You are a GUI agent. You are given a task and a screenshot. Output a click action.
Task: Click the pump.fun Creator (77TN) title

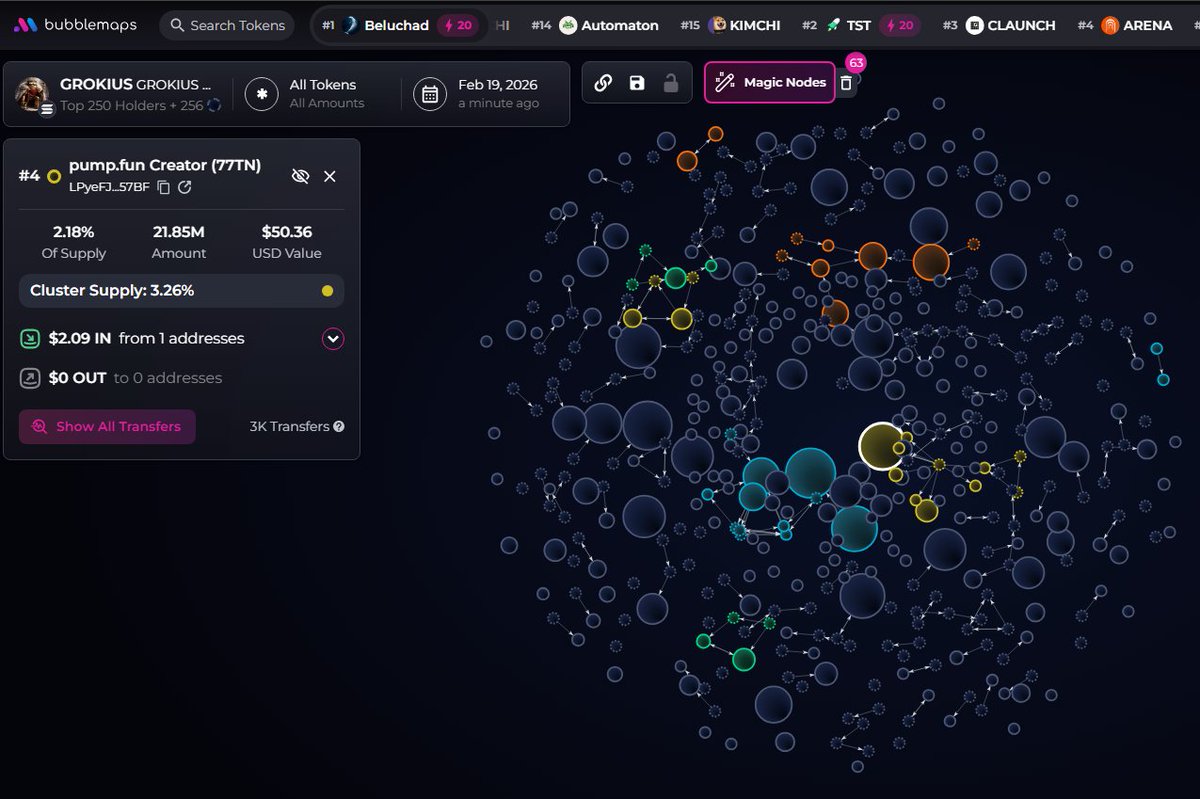click(x=165, y=165)
